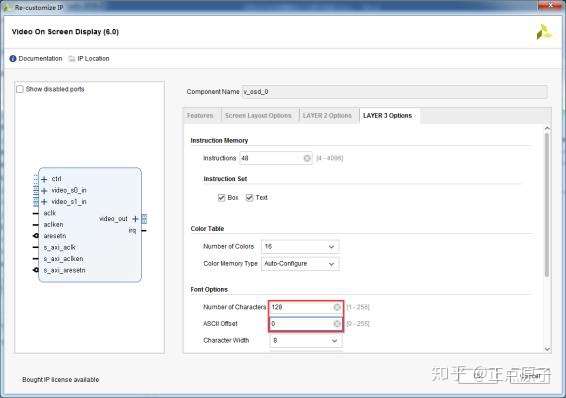The image size is (566, 398).
Task: Click the Bought IP license available text
Action: coord(61,380)
